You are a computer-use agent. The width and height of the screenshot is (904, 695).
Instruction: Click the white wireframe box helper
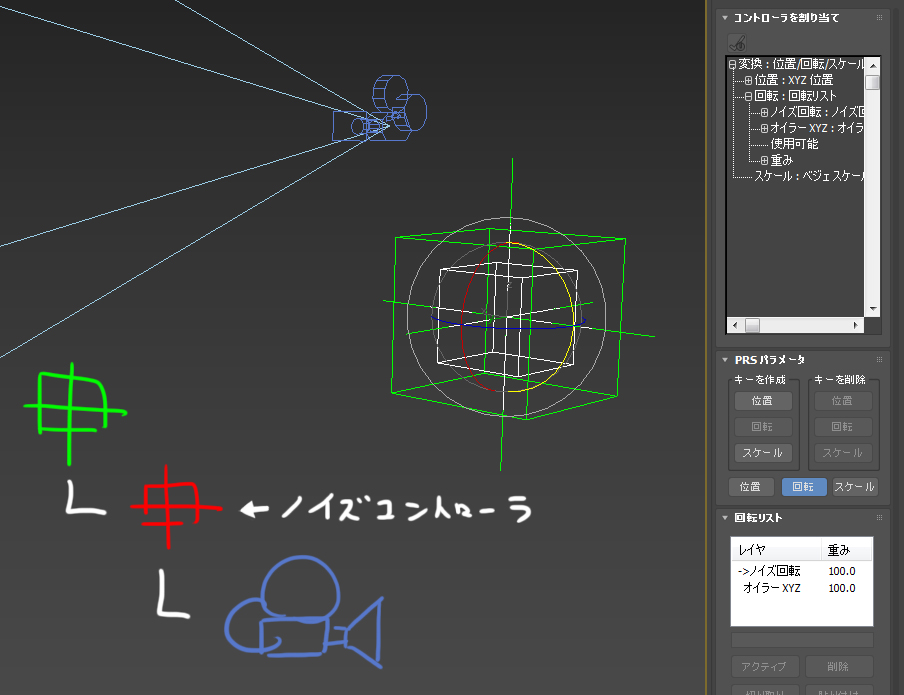tap(507, 320)
